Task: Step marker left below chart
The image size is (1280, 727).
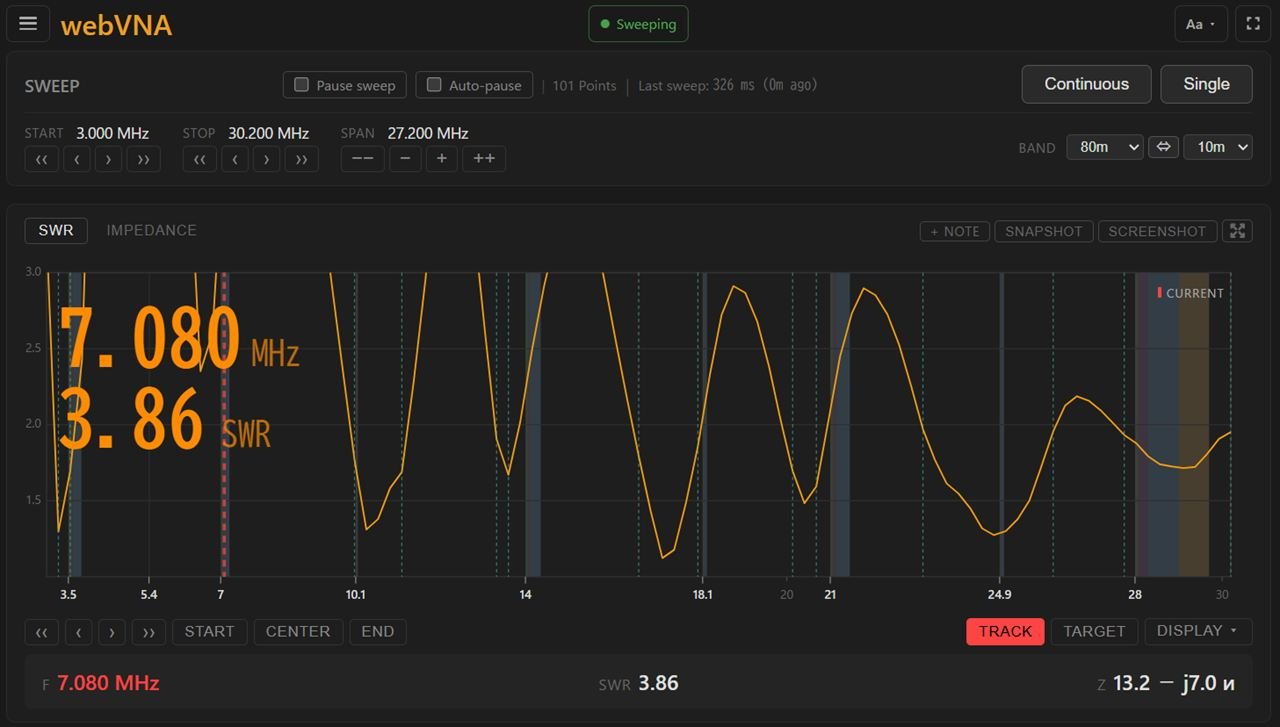Action: click(77, 632)
